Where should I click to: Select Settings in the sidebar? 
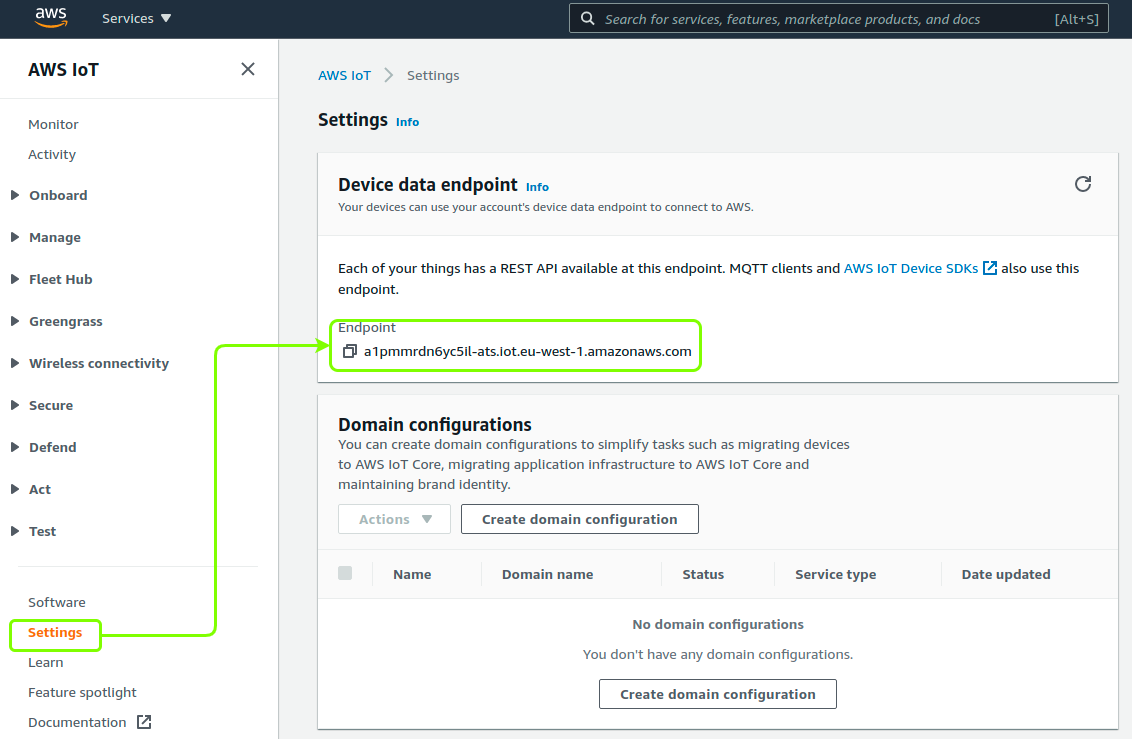[55, 632]
